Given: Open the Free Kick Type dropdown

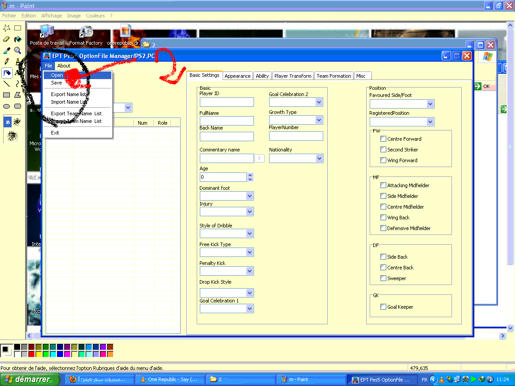Looking at the screenshot, I should point(250,252).
